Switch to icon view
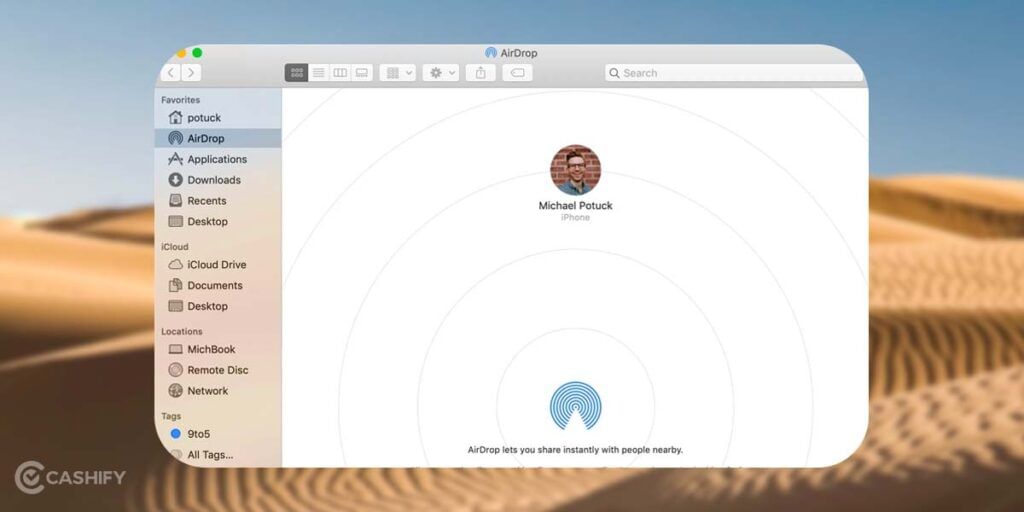 (296, 72)
